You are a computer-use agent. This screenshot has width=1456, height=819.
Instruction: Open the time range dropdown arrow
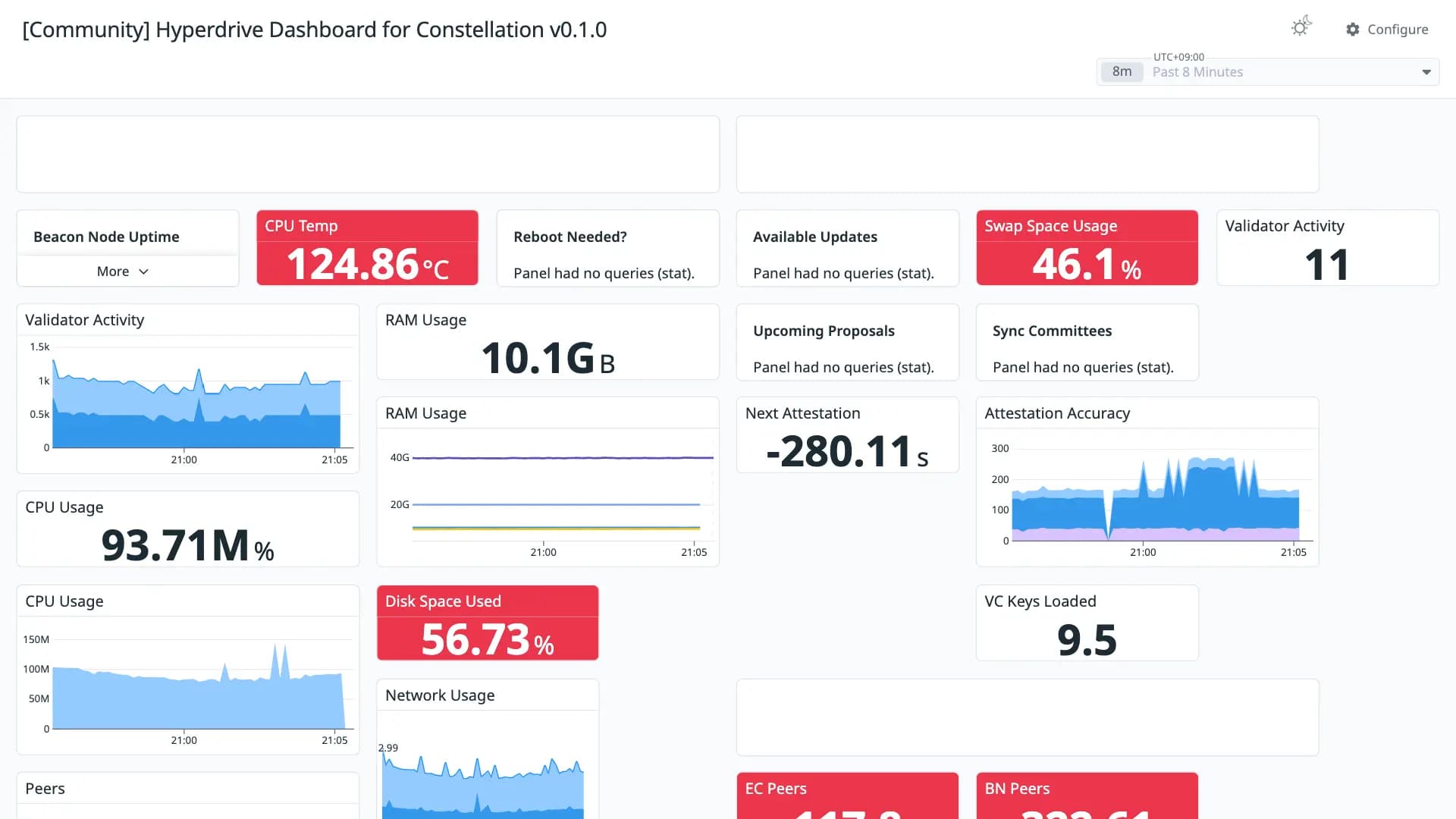pos(1426,72)
